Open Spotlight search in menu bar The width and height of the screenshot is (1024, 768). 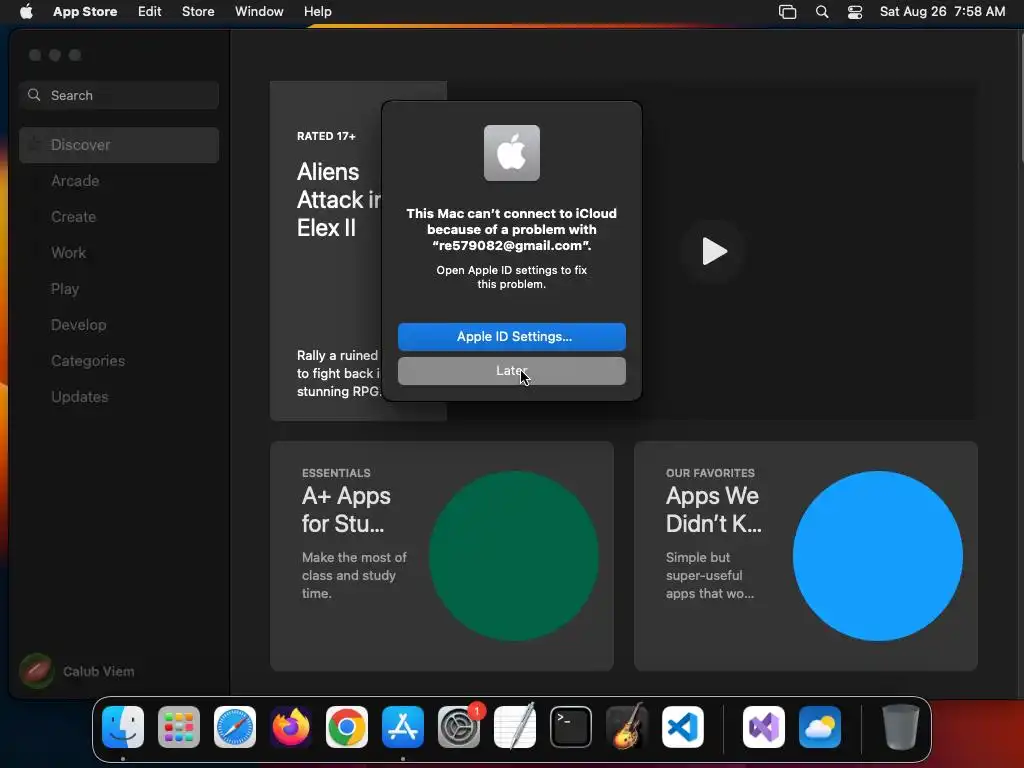pos(822,12)
